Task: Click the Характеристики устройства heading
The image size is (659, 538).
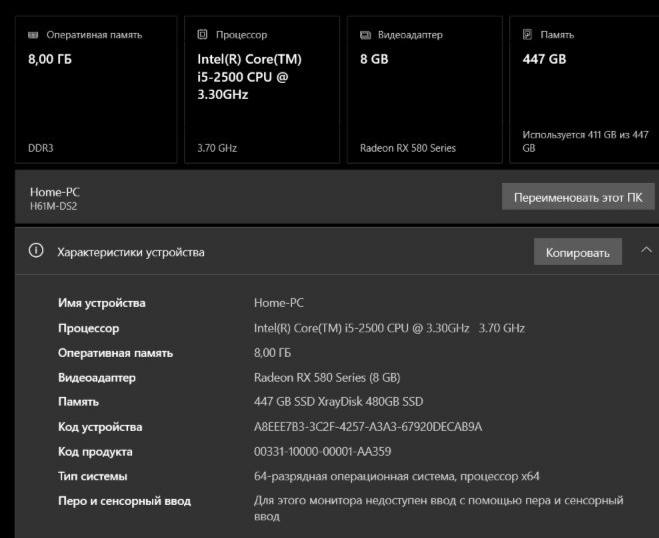Action: coord(131,253)
